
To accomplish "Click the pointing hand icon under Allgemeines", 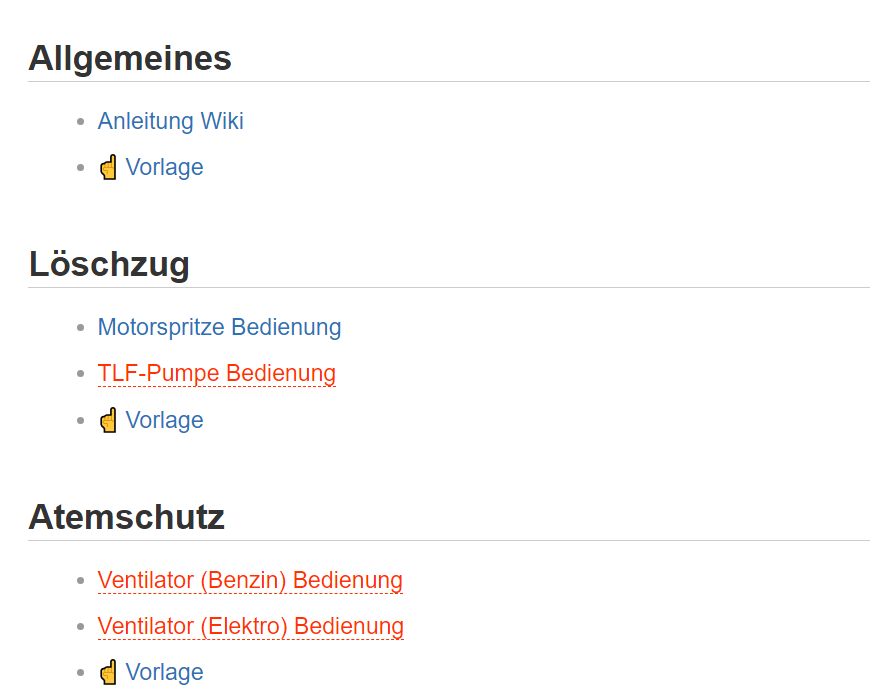I will pyautogui.click(x=108, y=167).
